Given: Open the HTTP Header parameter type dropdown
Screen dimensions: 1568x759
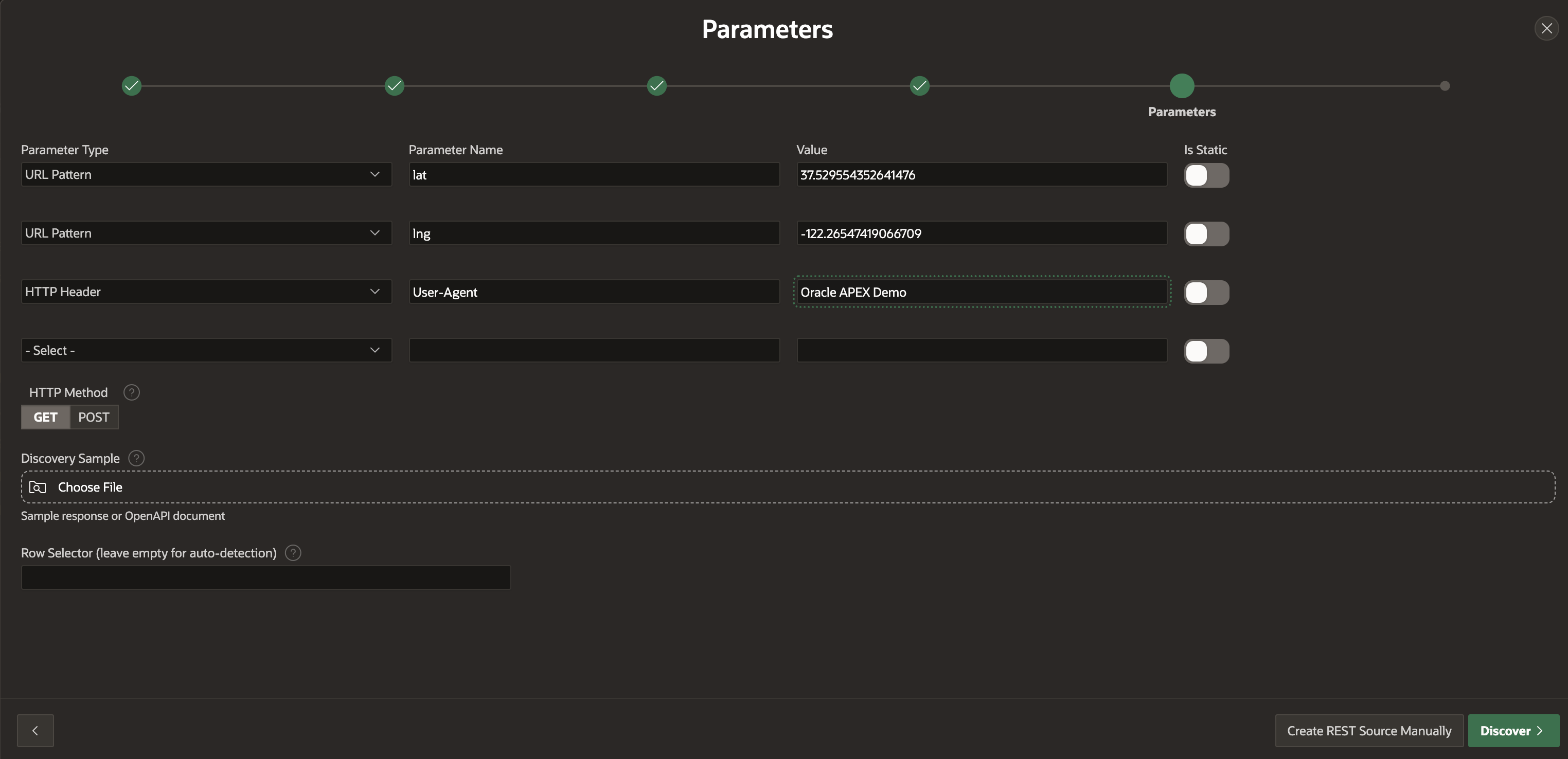Looking at the screenshot, I should (x=206, y=292).
